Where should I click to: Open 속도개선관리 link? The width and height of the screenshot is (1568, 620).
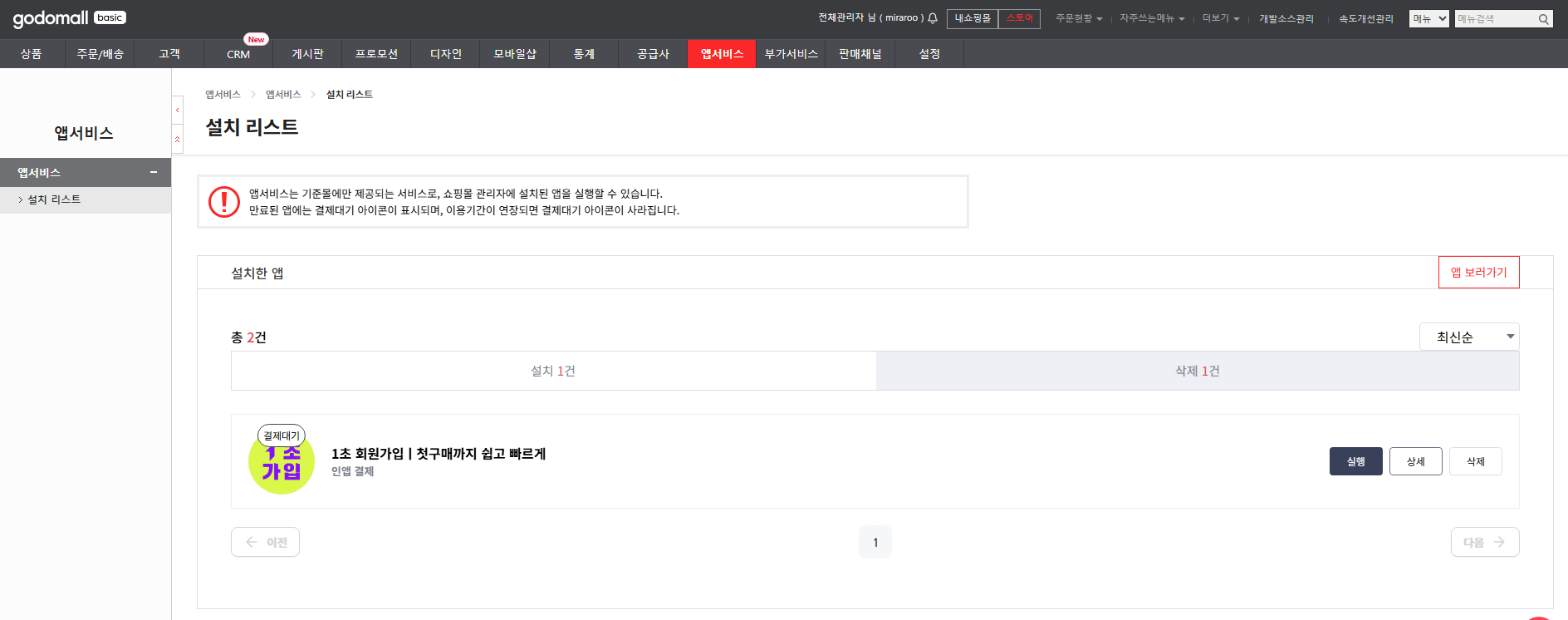click(x=1366, y=18)
